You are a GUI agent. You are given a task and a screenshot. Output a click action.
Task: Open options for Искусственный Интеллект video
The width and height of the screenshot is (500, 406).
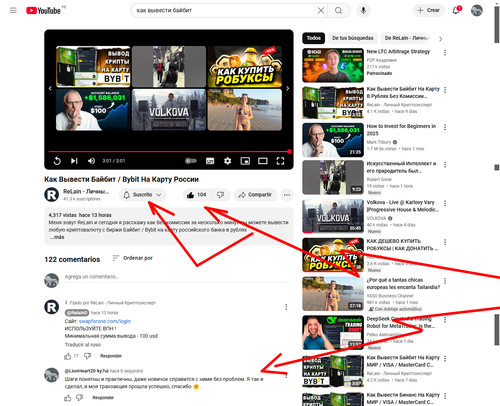445,165
